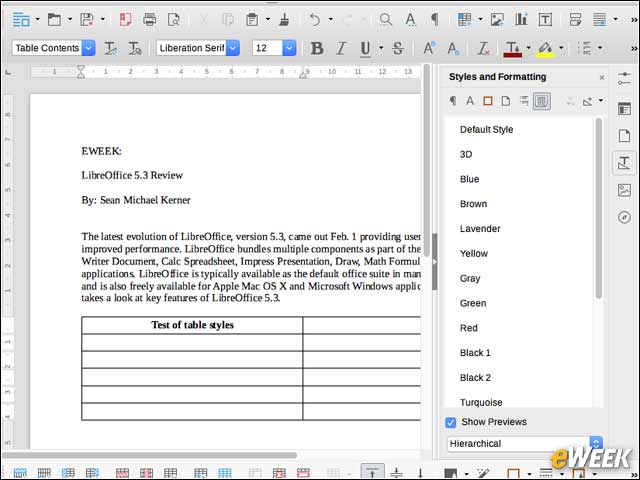Insert a page break icon

pyautogui.click(x=576, y=19)
